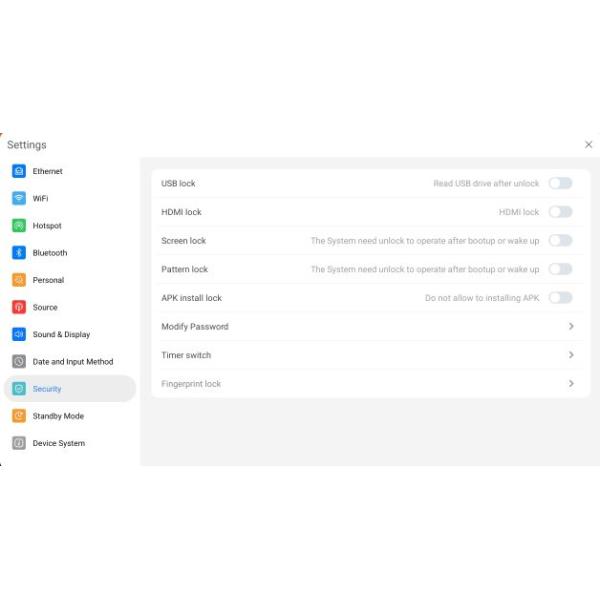This screenshot has width=600, height=600.
Task: Switch on the APK install lock
Action: click(x=560, y=297)
